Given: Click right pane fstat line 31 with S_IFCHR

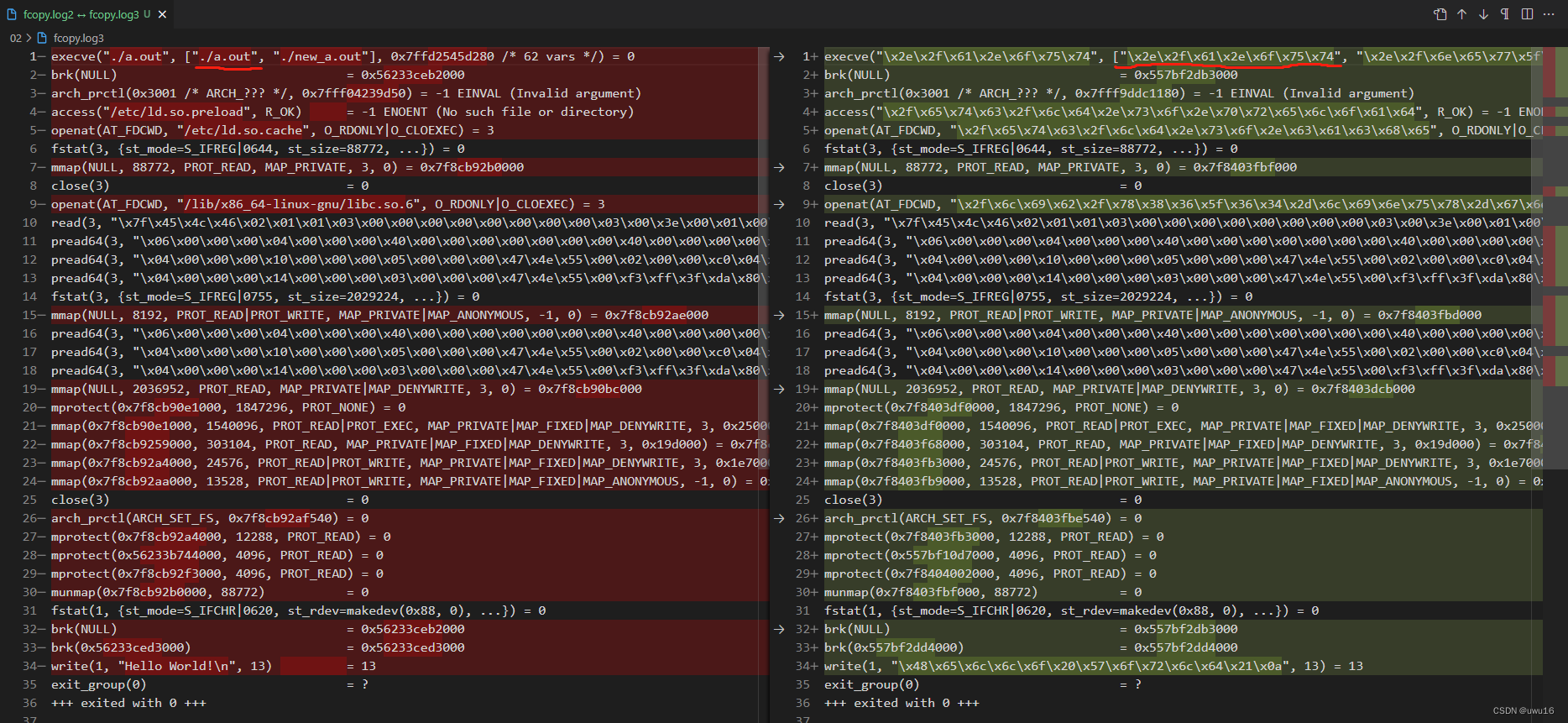Looking at the screenshot, I should tap(1071, 610).
